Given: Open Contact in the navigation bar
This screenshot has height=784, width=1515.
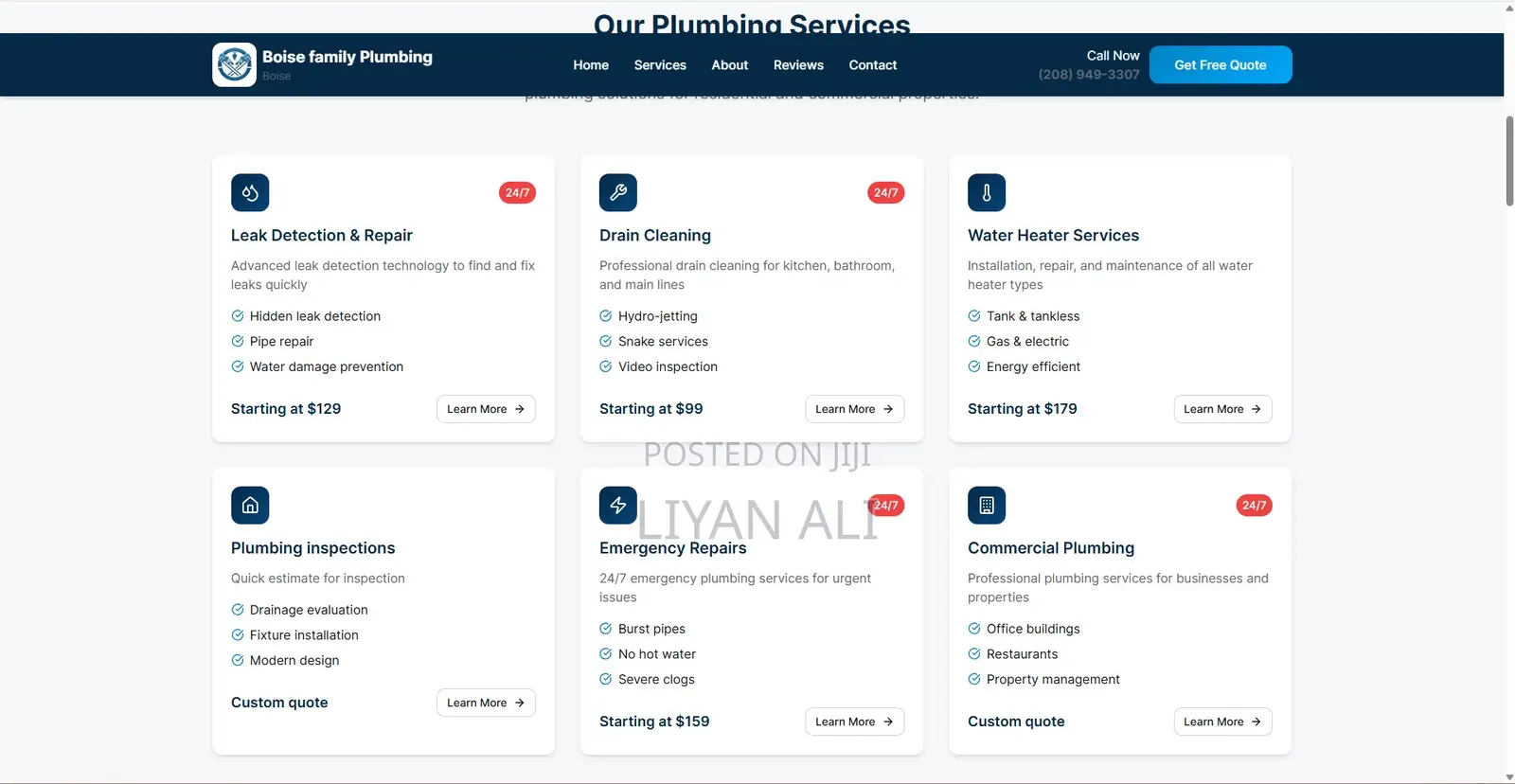Looking at the screenshot, I should coord(873,65).
